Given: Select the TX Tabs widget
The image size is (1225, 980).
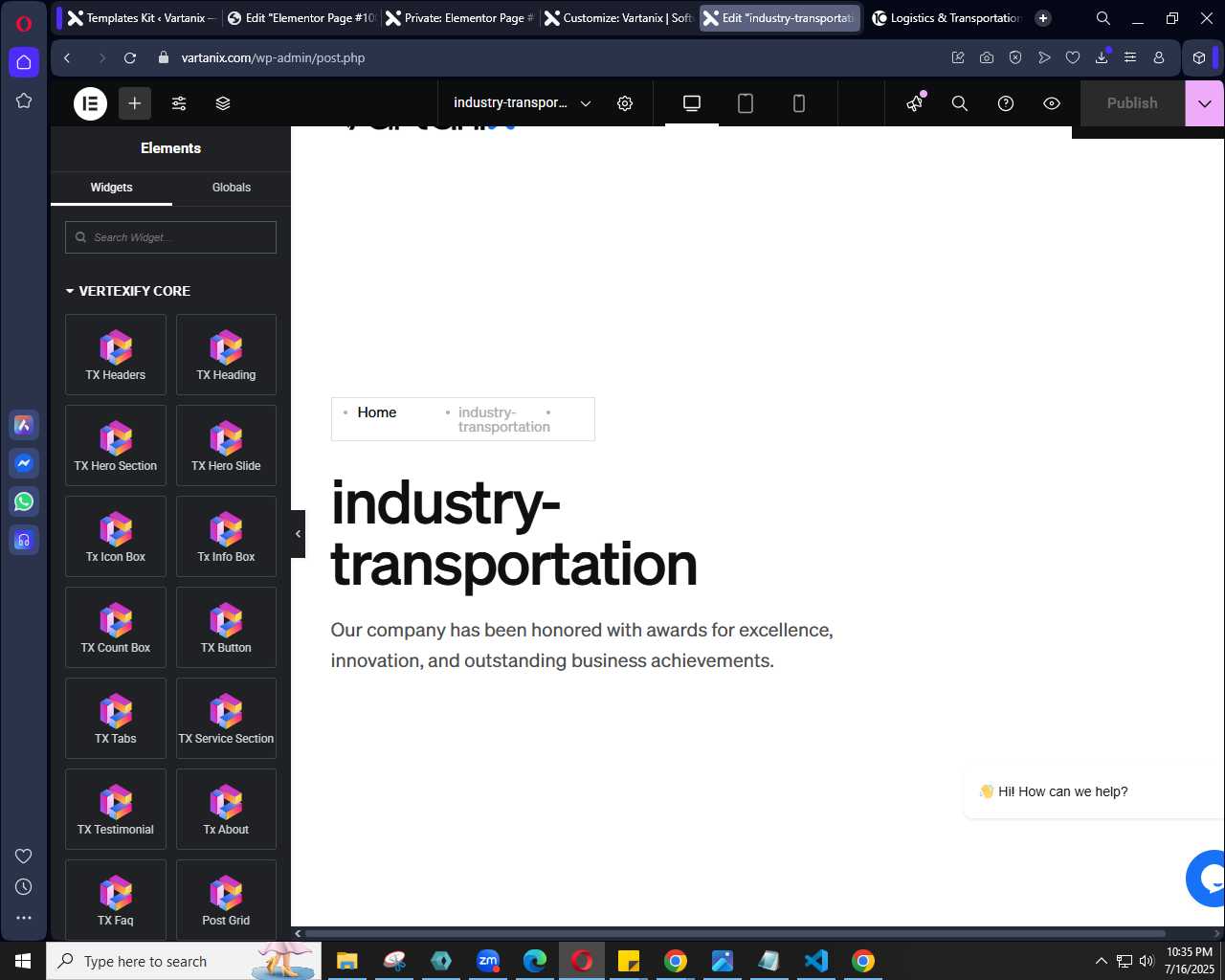Looking at the screenshot, I should pyautogui.click(x=116, y=719).
